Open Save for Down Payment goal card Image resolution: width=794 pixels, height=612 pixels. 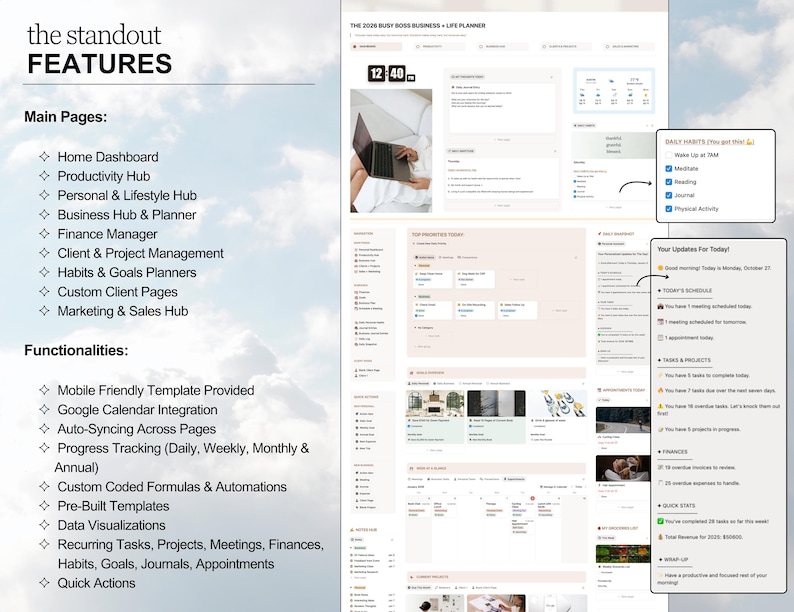pos(435,417)
